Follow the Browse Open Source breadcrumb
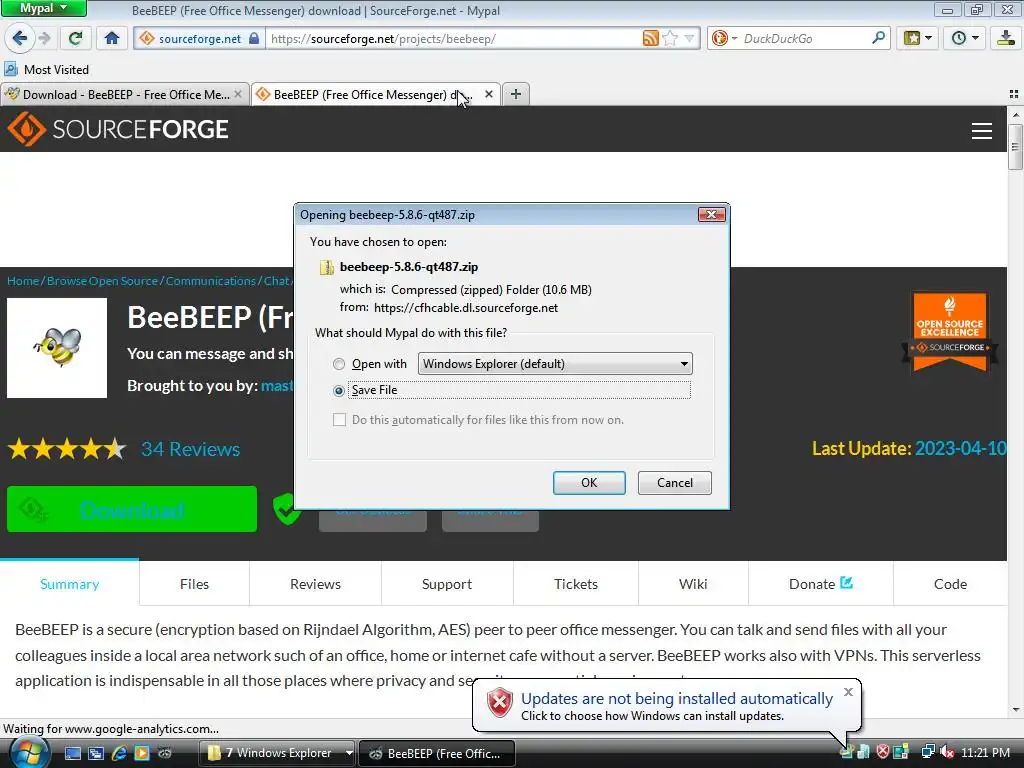 (103, 281)
